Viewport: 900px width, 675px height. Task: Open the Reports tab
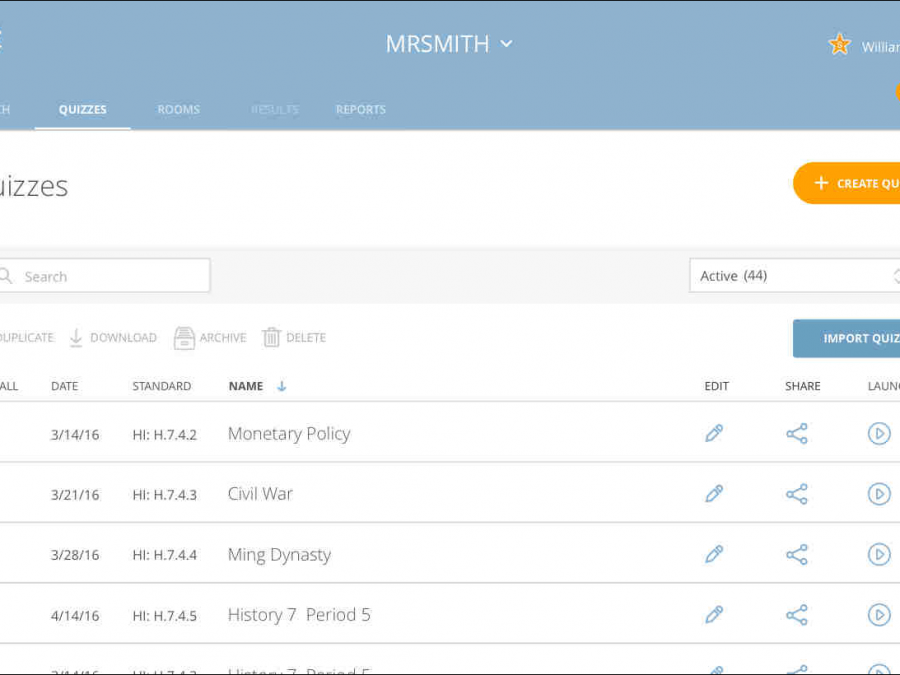coord(360,110)
